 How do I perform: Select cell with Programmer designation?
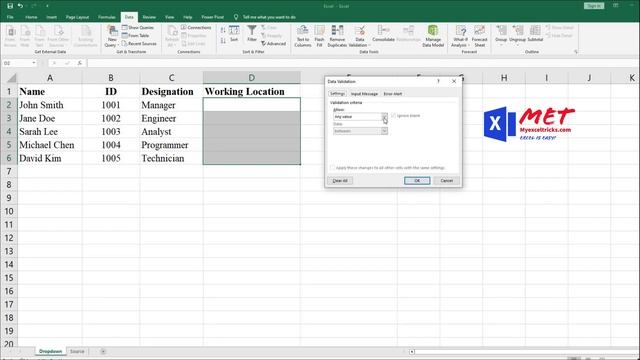click(171, 145)
